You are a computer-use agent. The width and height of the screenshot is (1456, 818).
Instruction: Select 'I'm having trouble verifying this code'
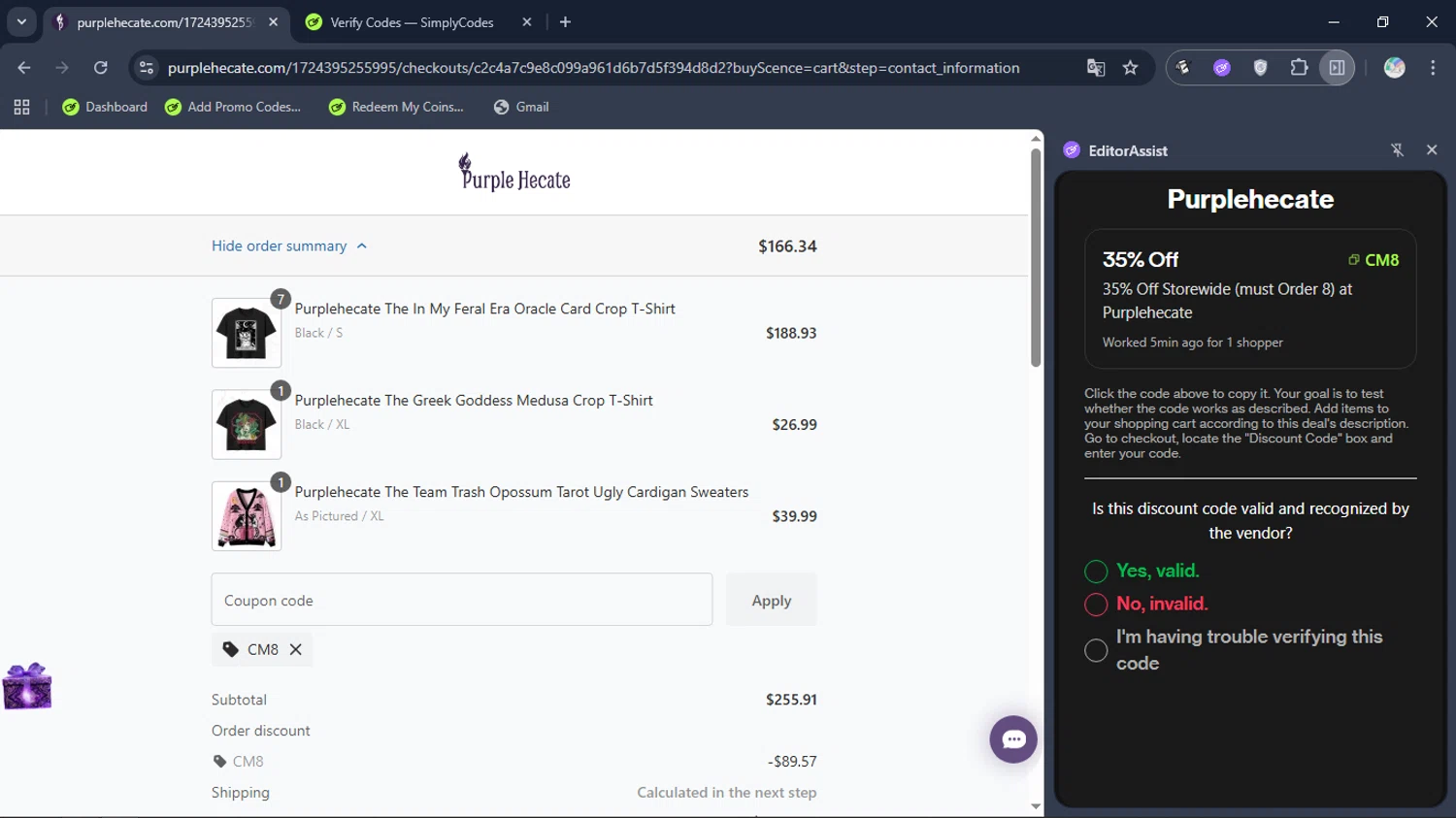tap(1096, 650)
